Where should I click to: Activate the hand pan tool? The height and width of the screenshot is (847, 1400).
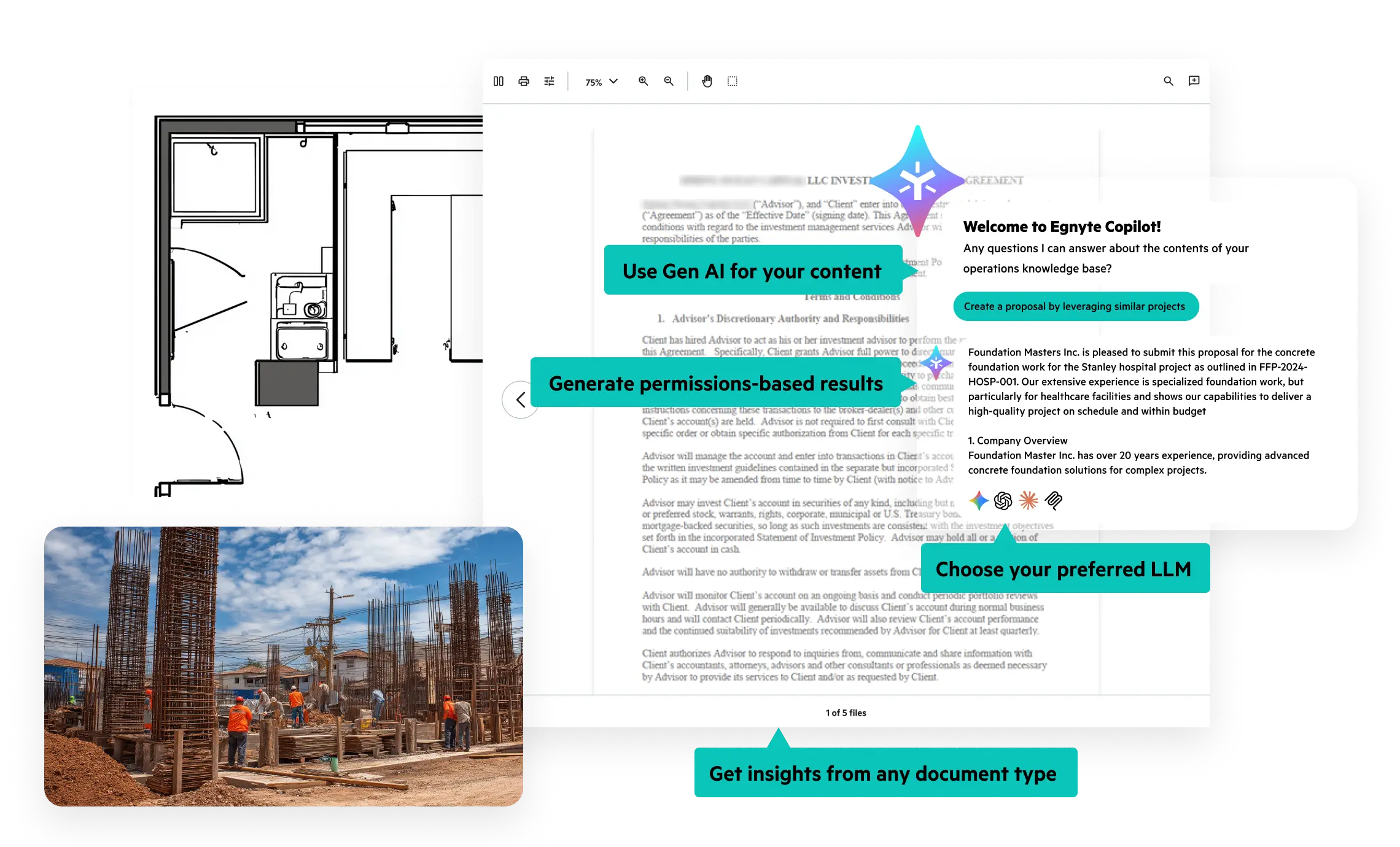707,80
